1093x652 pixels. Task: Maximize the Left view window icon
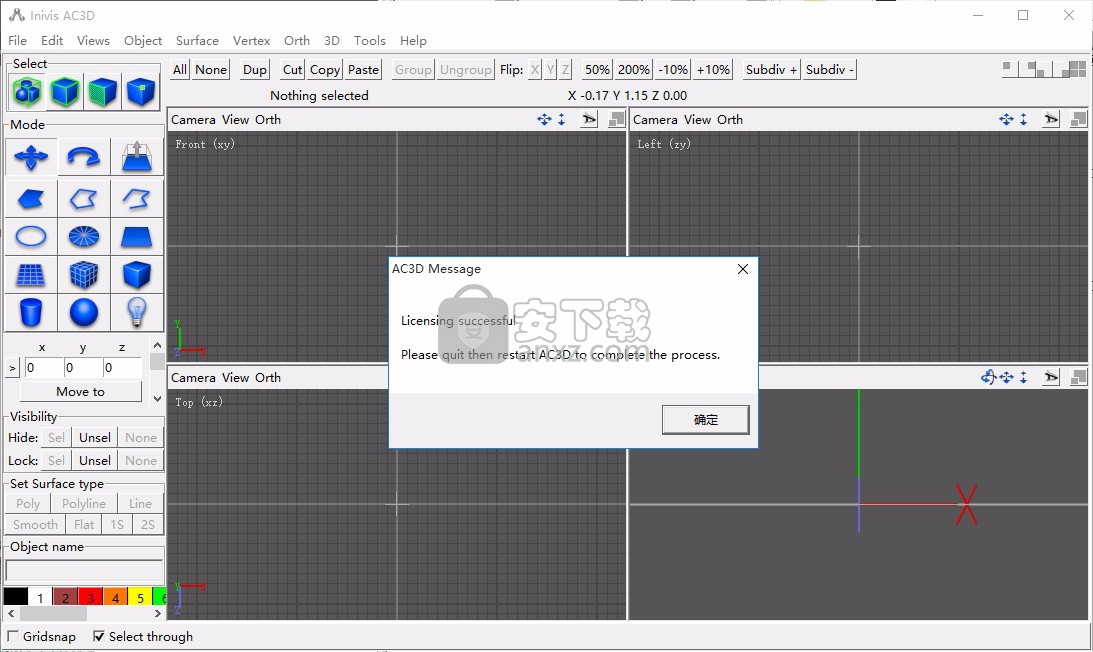click(1078, 119)
